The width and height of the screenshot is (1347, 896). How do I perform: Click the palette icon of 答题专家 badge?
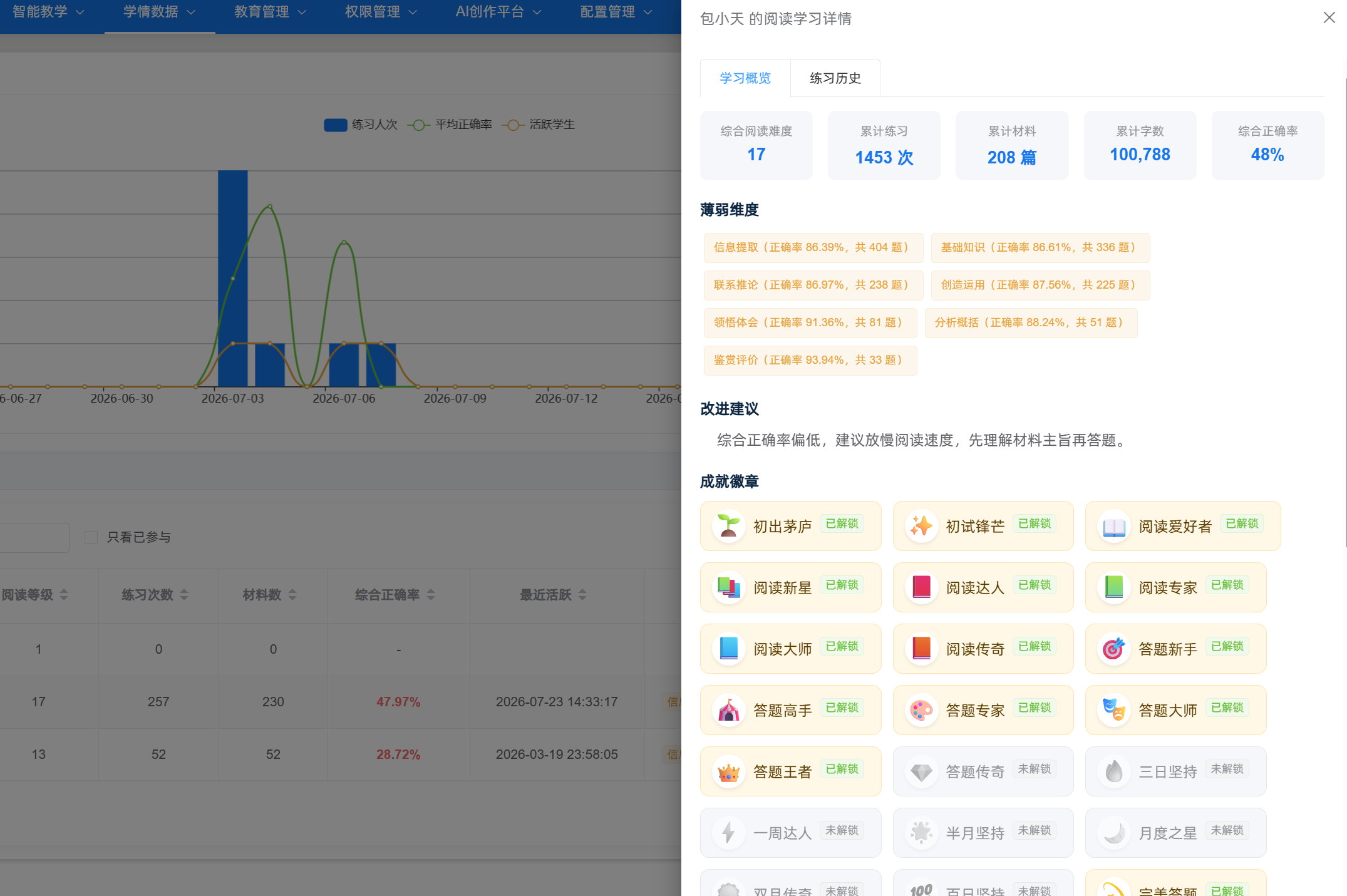(x=921, y=710)
